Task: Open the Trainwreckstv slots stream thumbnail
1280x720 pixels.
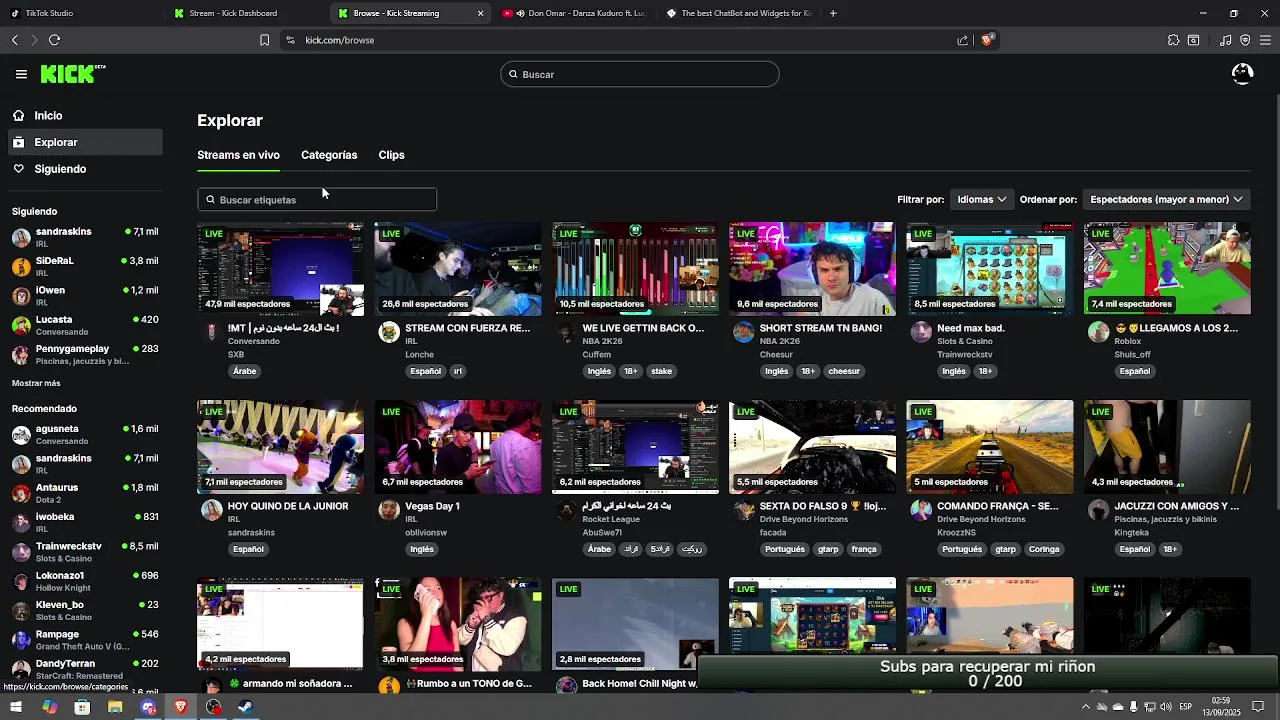Action: coord(990,269)
